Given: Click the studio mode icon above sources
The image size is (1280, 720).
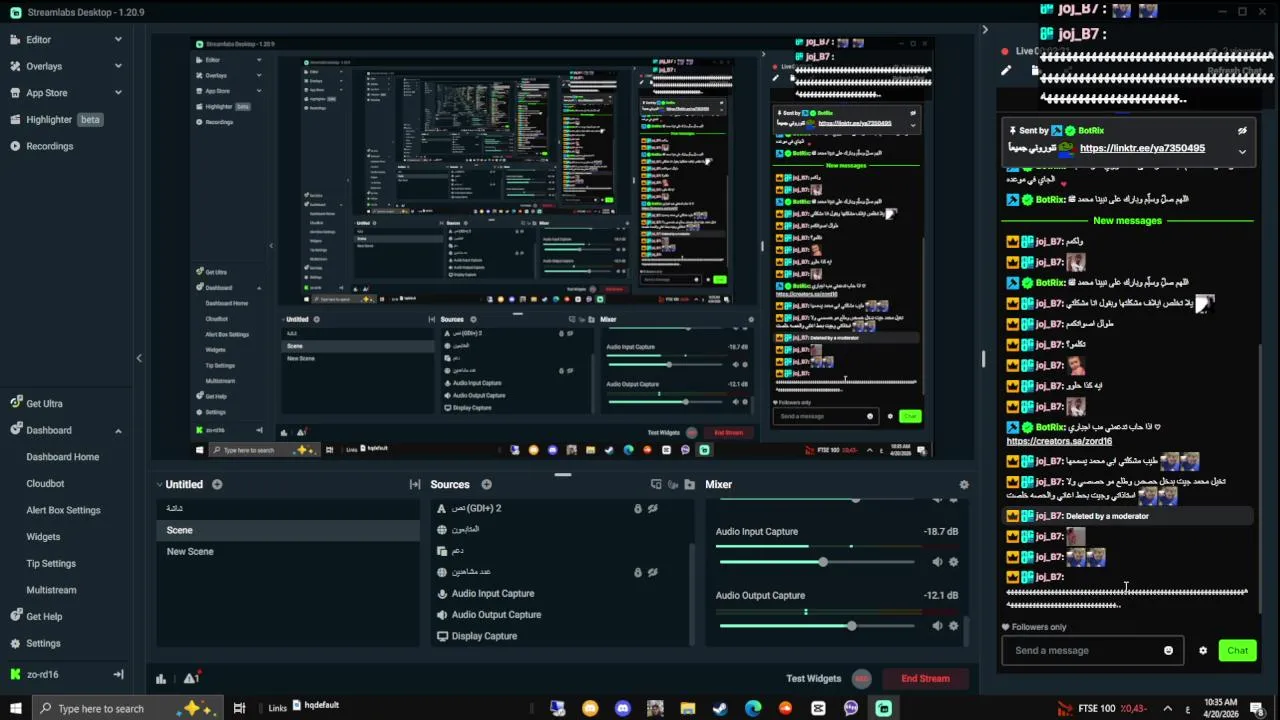Looking at the screenshot, I should (656, 484).
